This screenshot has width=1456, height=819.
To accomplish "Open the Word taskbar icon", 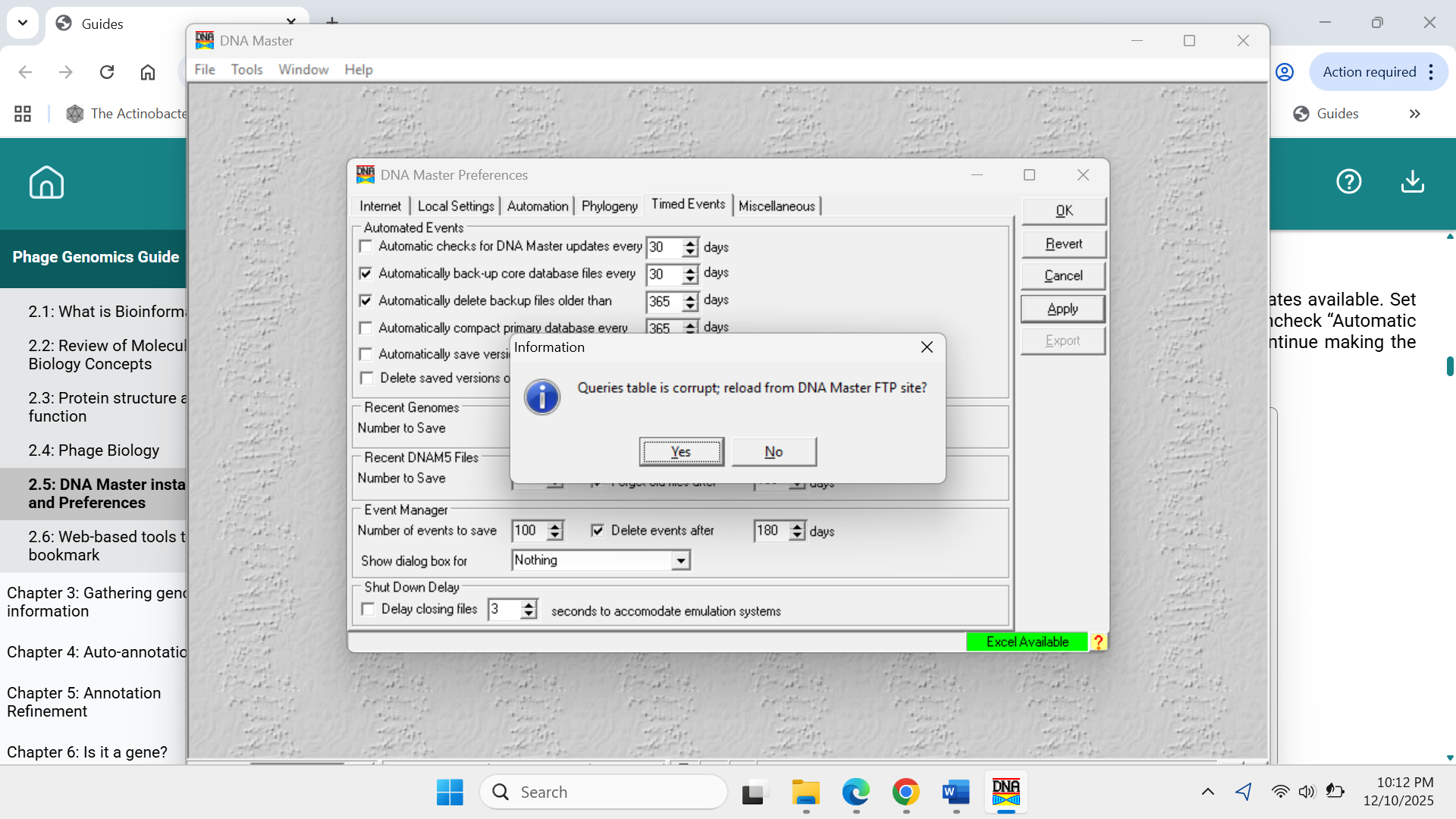I will point(955,792).
